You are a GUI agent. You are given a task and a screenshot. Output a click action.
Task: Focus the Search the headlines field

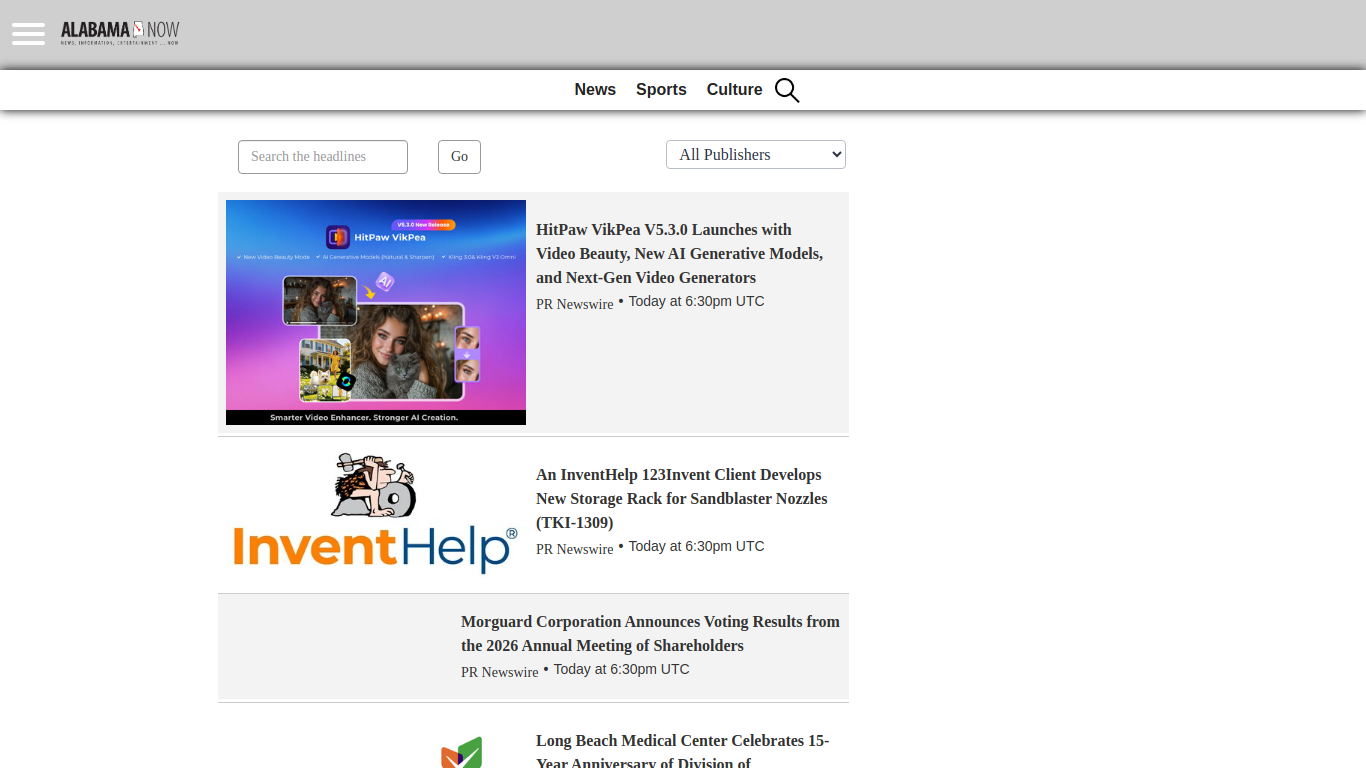pyautogui.click(x=323, y=157)
